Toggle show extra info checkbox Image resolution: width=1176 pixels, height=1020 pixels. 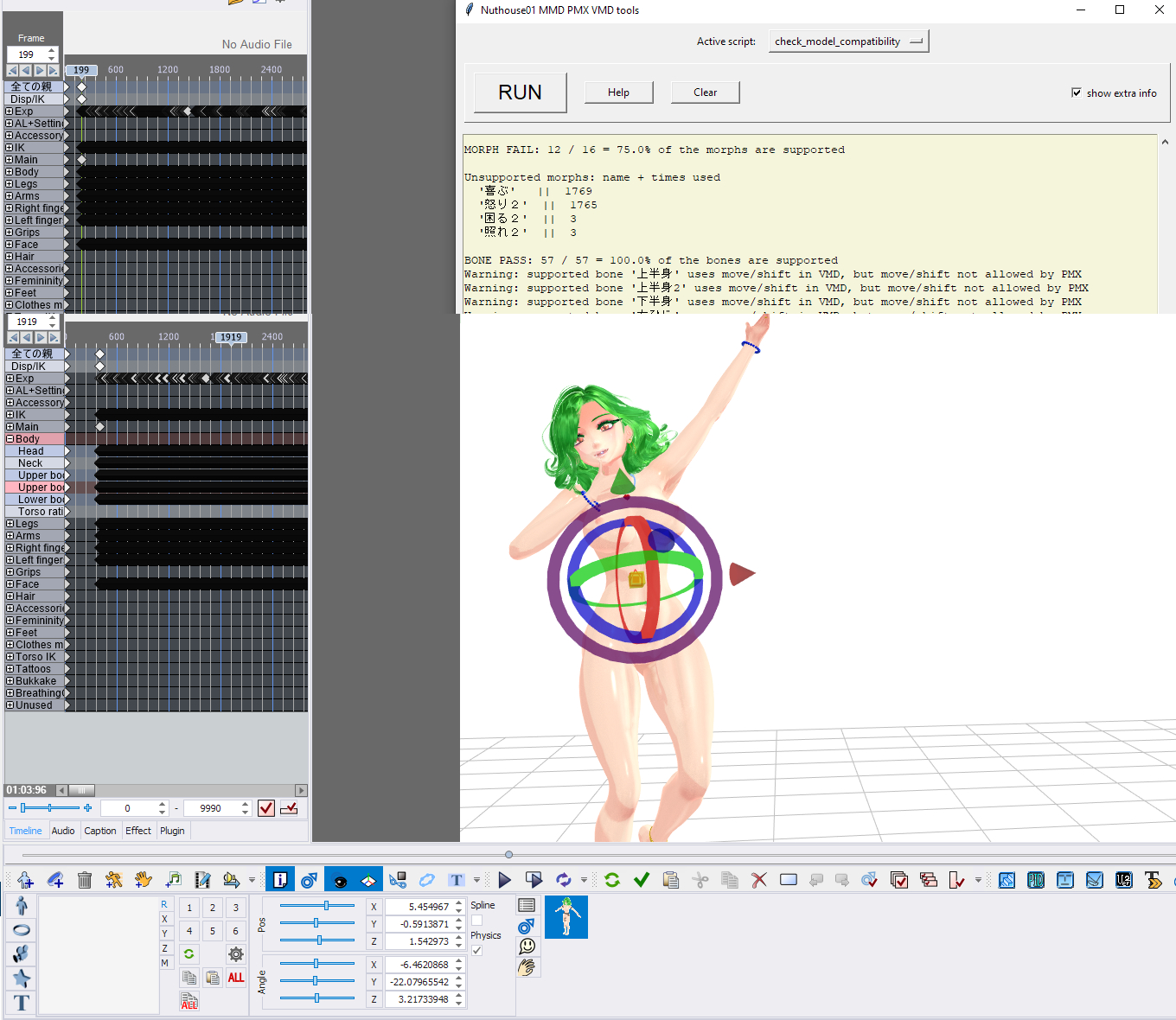[x=1077, y=92]
